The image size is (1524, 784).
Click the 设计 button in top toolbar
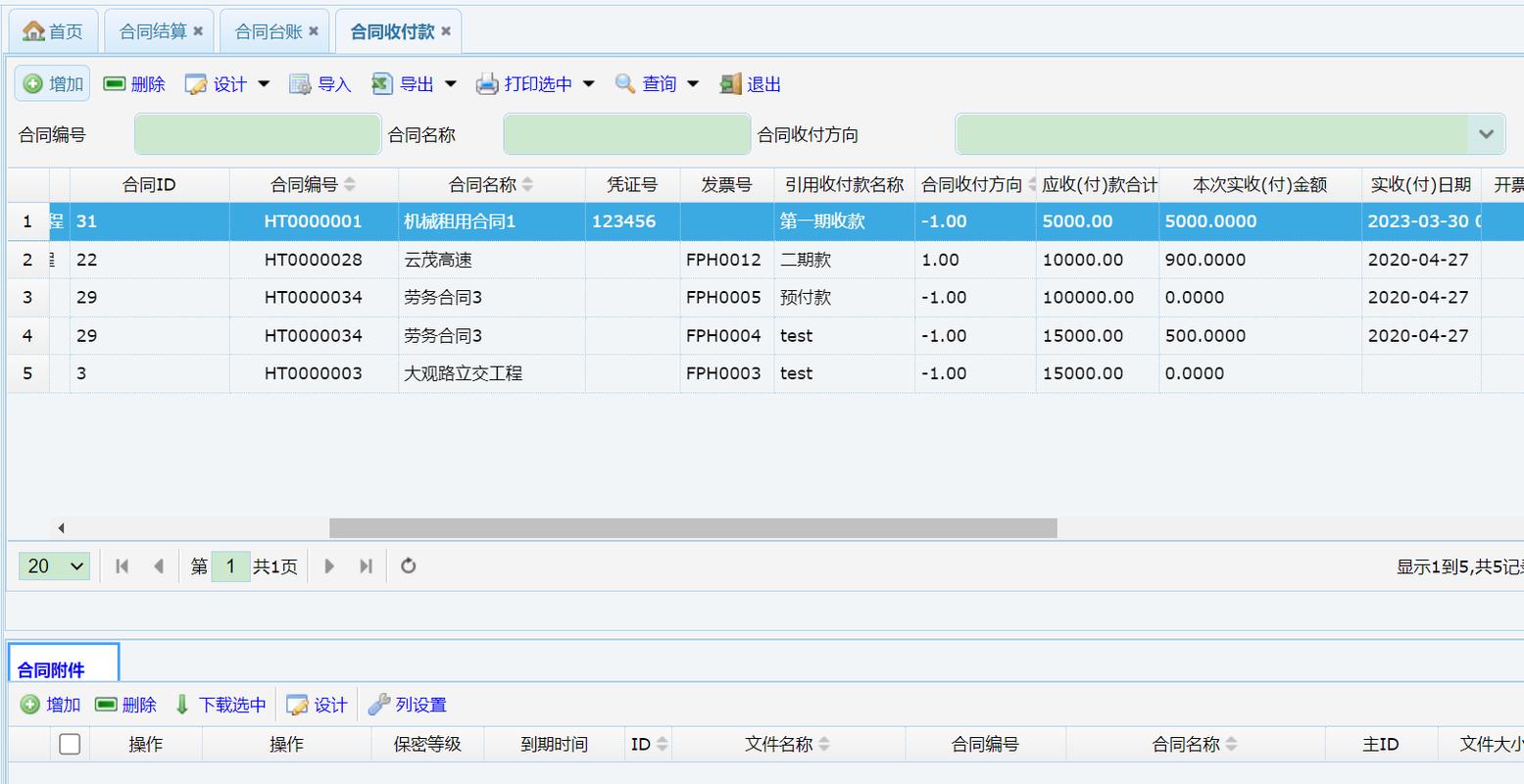(x=216, y=84)
